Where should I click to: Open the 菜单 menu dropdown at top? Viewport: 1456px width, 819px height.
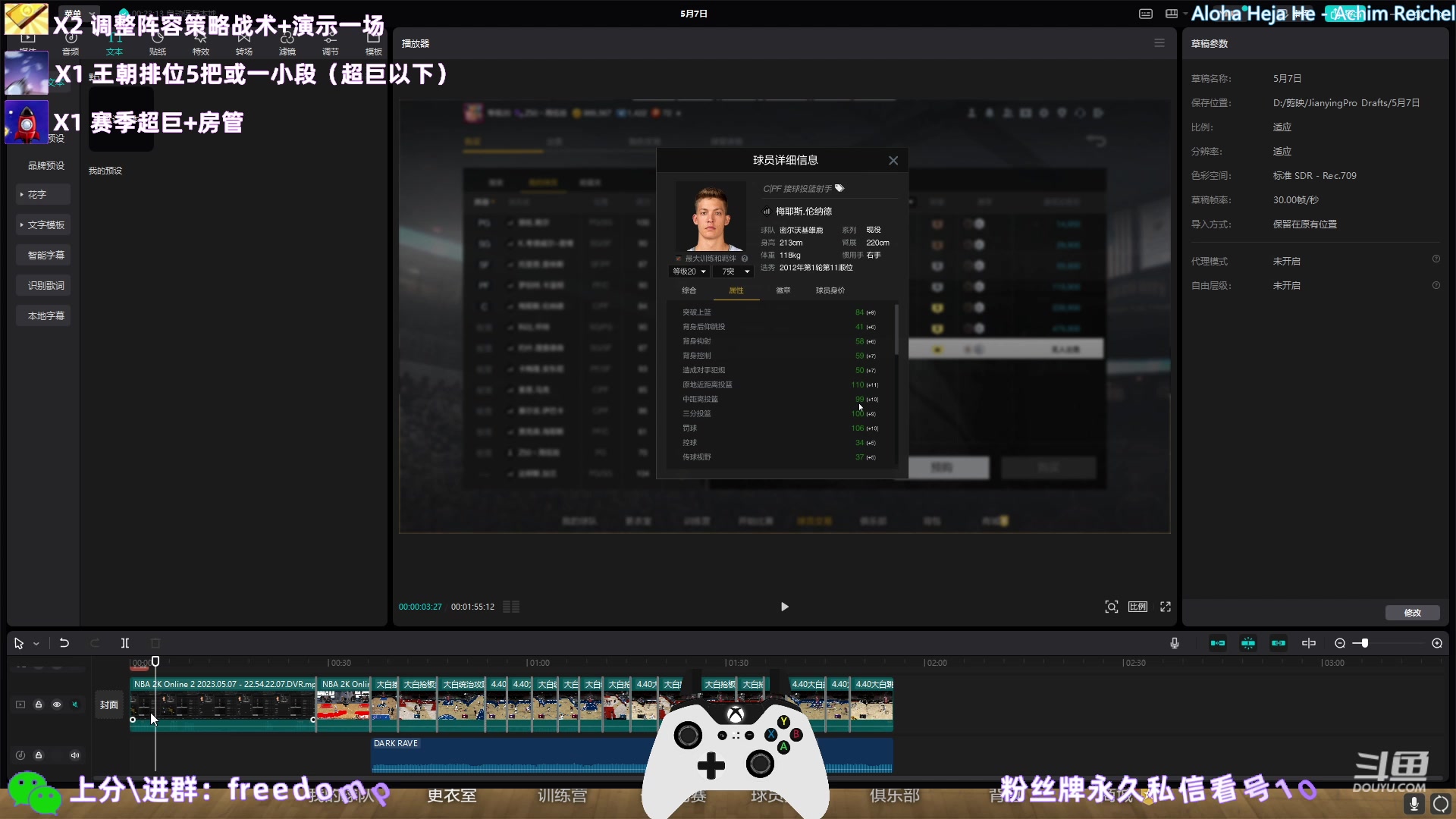pyautogui.click(x=79, y=14)
